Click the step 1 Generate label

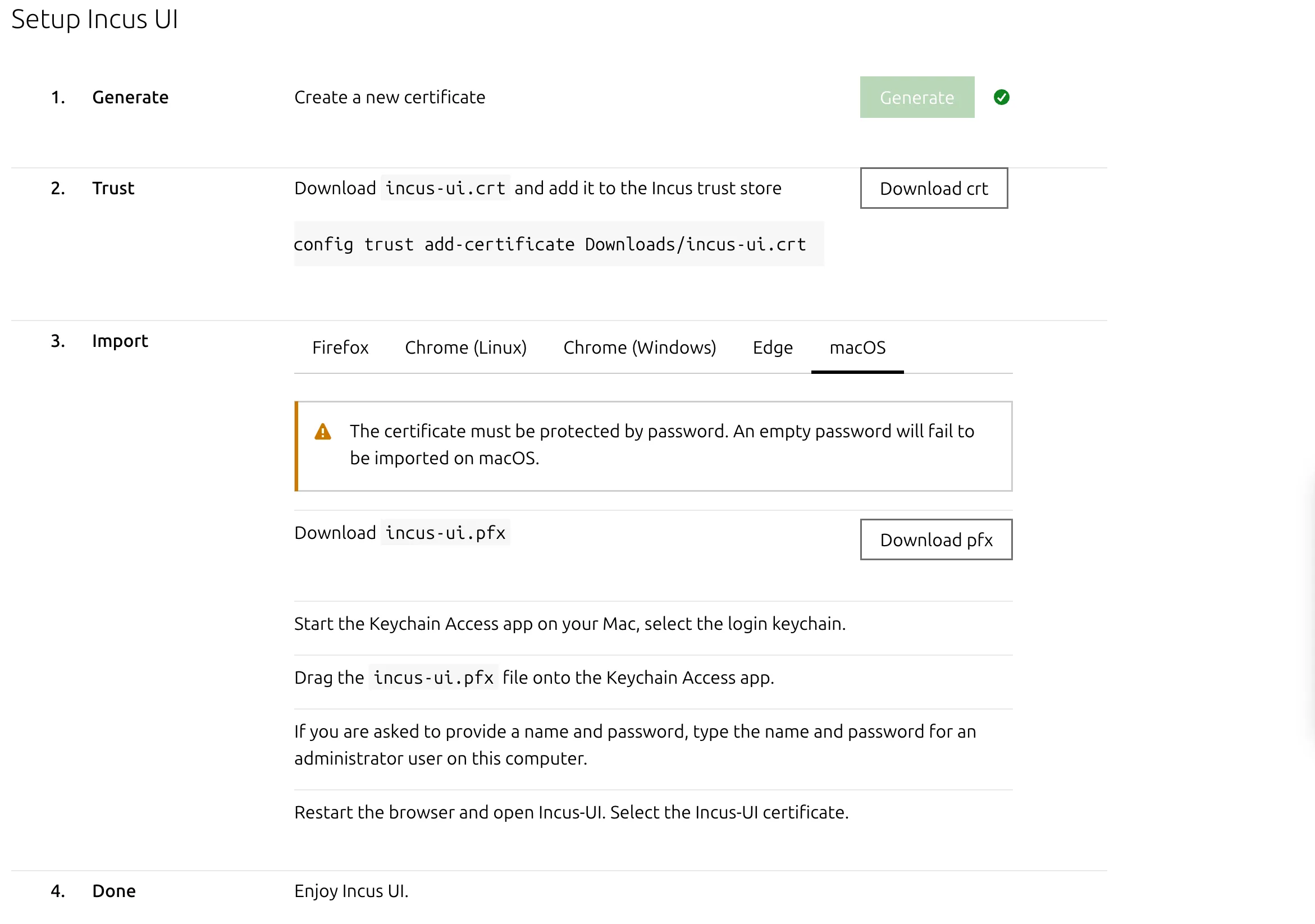[131, 97]
